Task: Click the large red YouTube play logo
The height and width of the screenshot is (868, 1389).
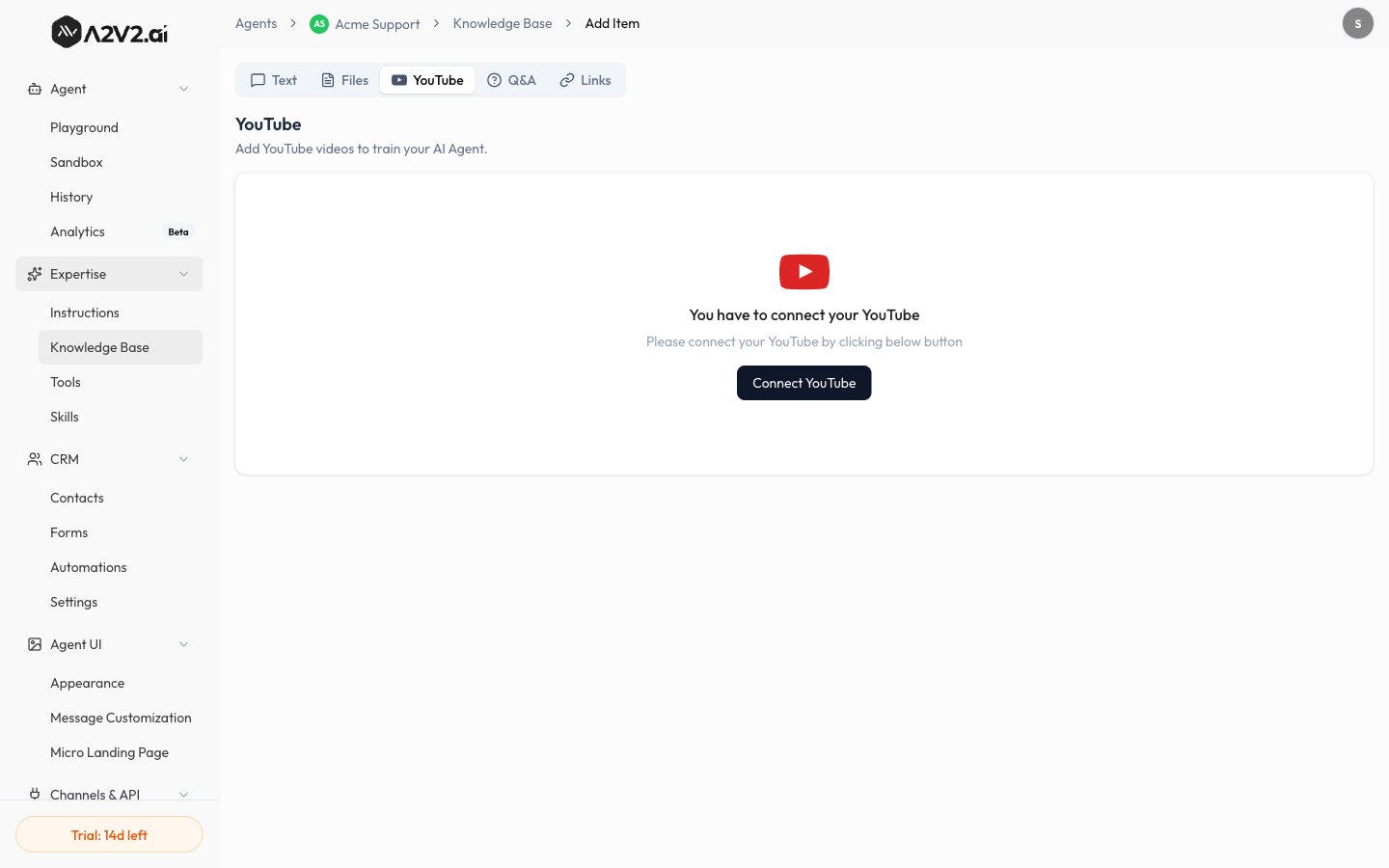Action: point(804,272)
